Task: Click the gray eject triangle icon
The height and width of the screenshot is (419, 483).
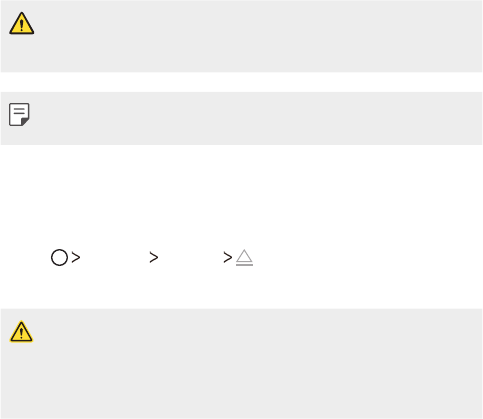Action: click(244, 256)
